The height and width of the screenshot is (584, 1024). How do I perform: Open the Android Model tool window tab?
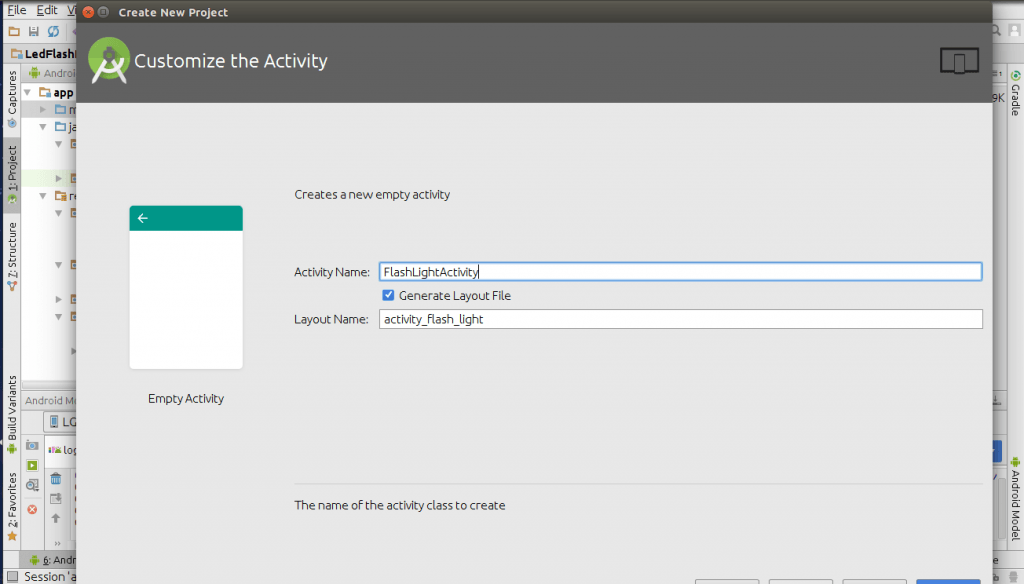pos(1016,498)
